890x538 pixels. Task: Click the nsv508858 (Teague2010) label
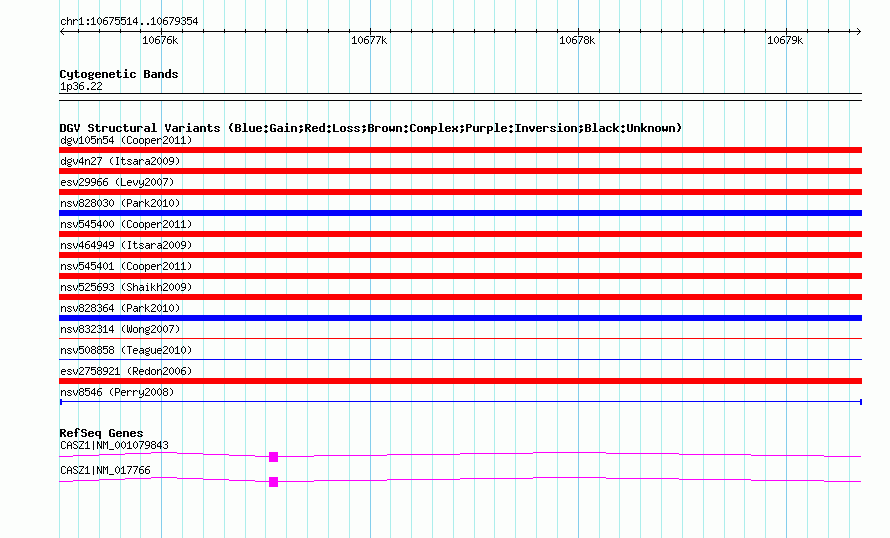pyautogui.click(x=126, y=350)
